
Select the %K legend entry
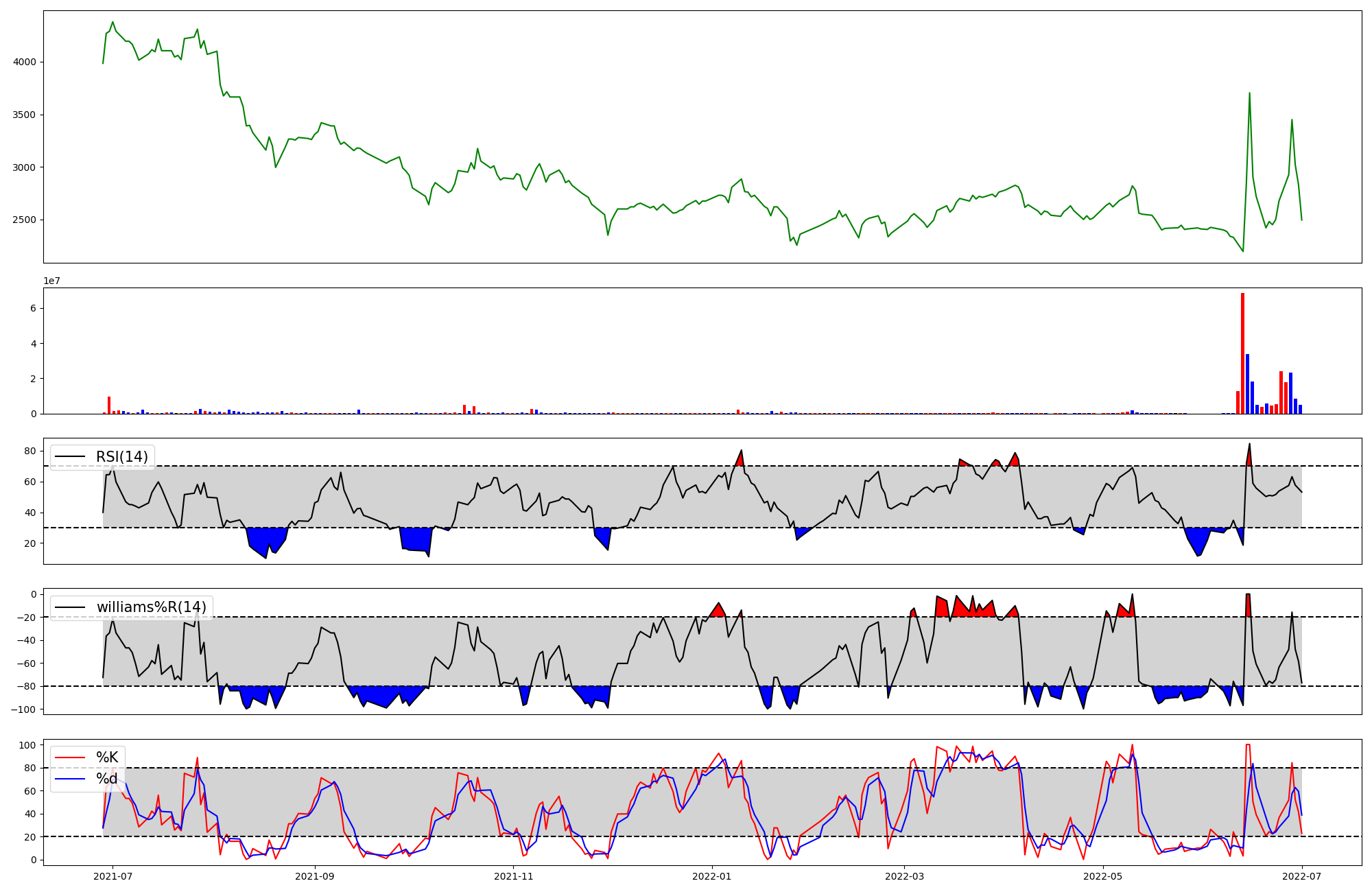[x=107, y=758]
